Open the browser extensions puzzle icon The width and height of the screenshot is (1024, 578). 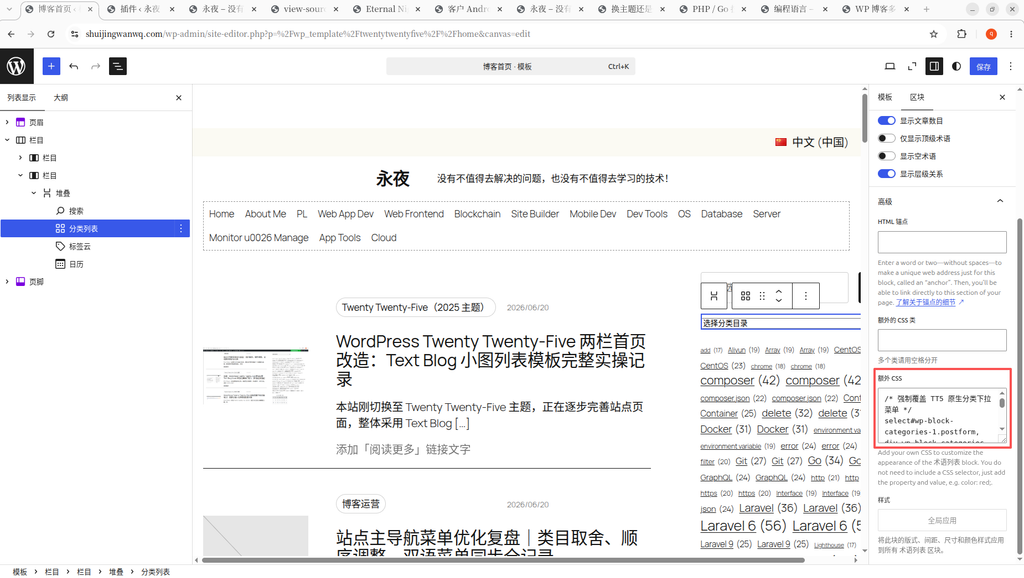coord(961,34)
